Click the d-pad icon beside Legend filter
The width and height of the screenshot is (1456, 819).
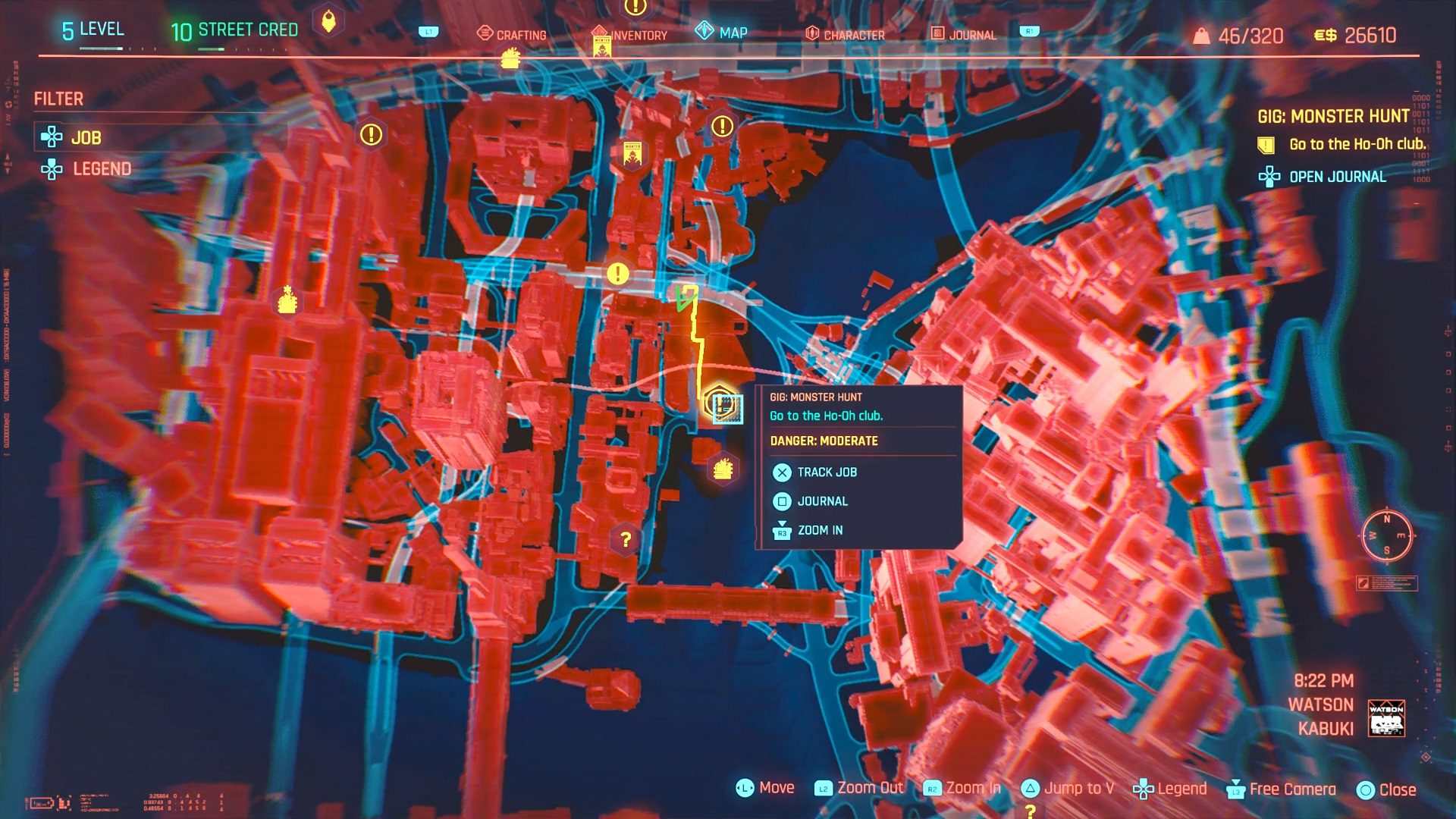[52, 169]
